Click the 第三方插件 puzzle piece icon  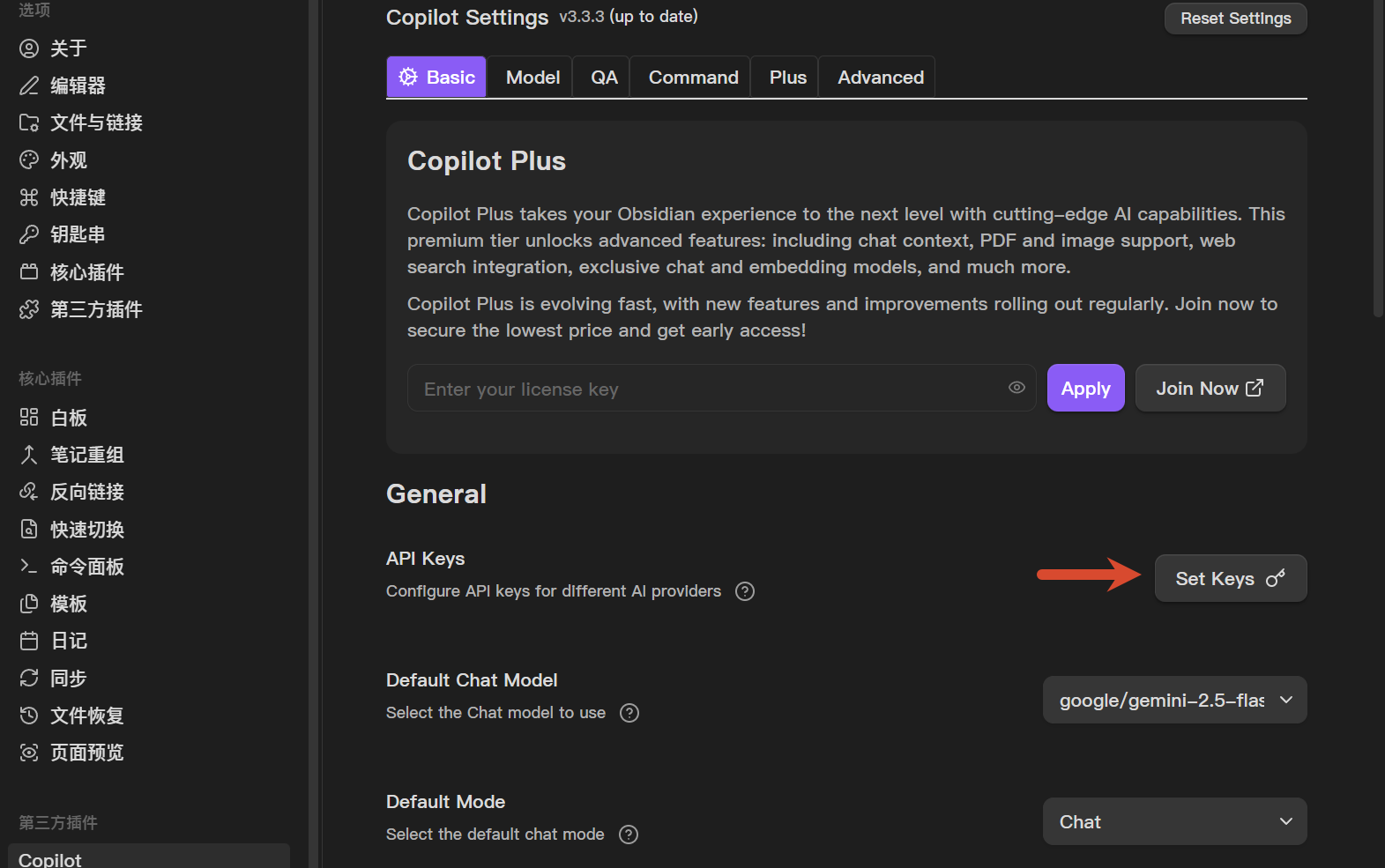pyautogui.click(x=29, y=309)
